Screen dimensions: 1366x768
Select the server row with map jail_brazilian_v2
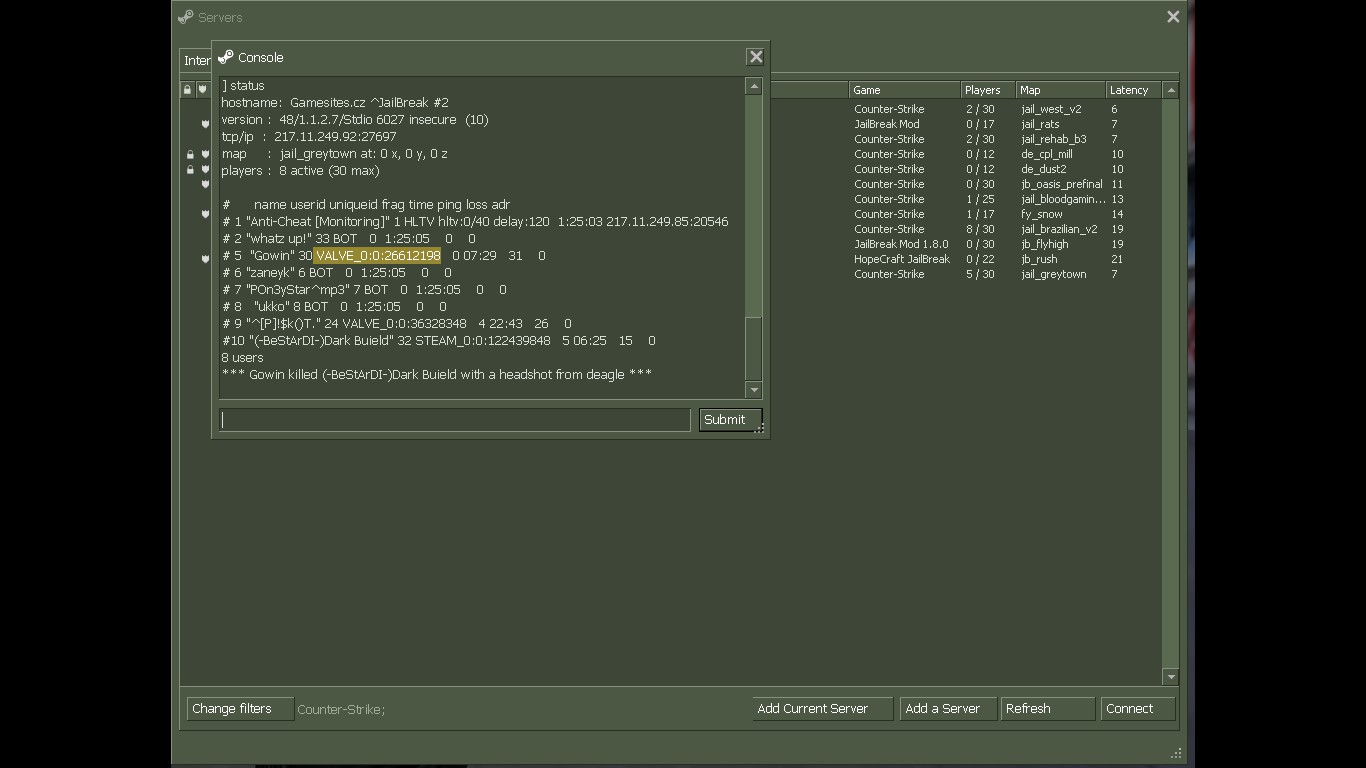tap(671, 229)
